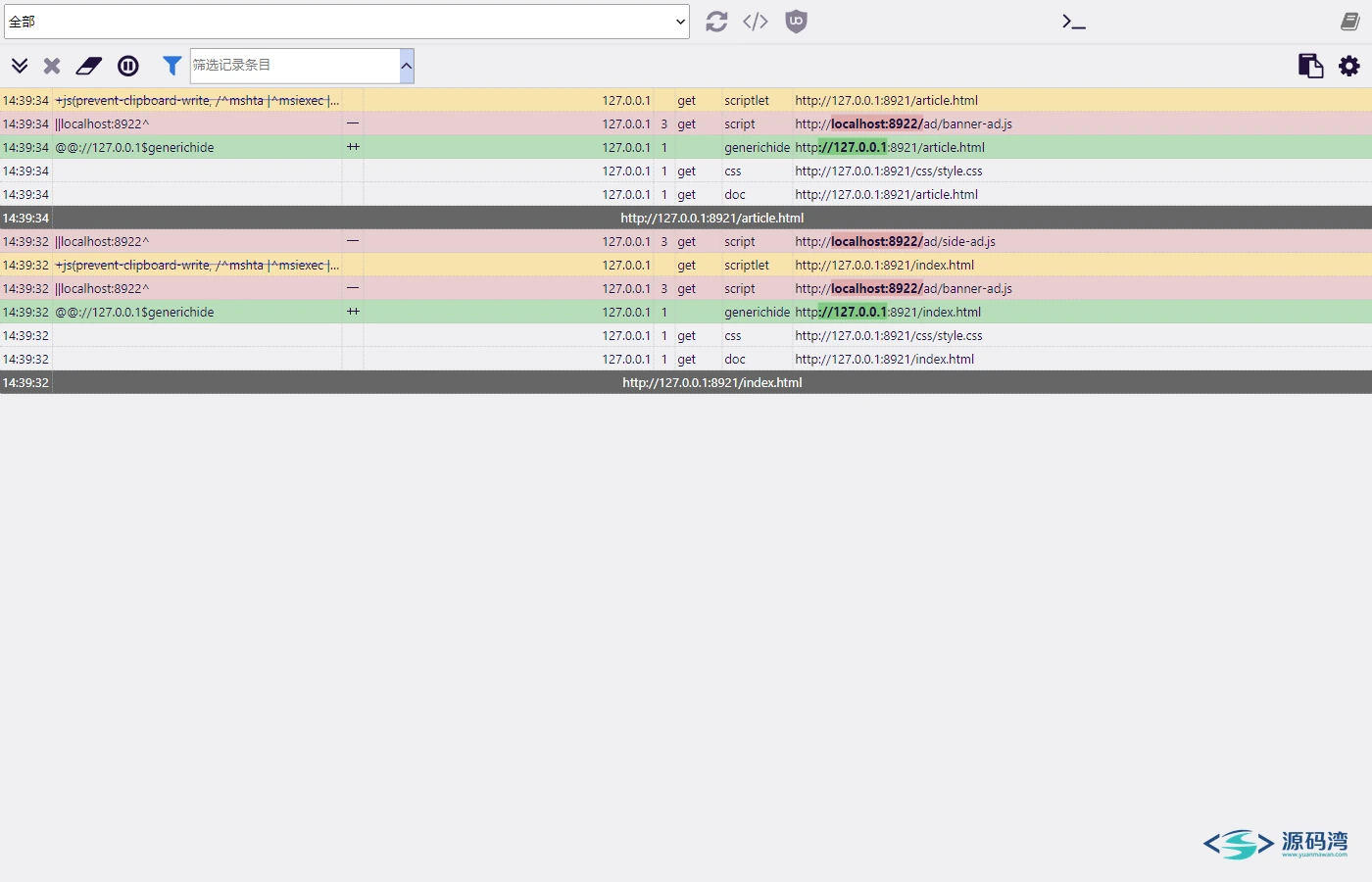Viewport: 1372px width, 882px height.
Task: Open the 全部 tab selector dropdown
Action: click(x=347, y=22)
